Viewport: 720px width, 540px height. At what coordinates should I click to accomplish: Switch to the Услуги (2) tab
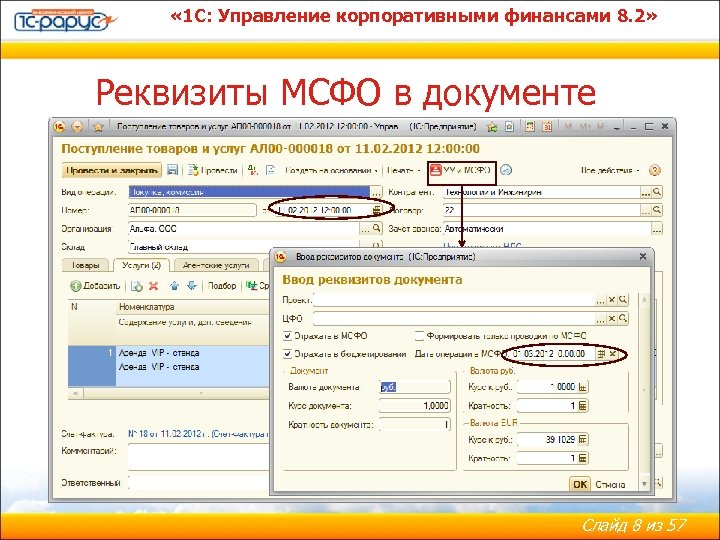coord(141,265)
